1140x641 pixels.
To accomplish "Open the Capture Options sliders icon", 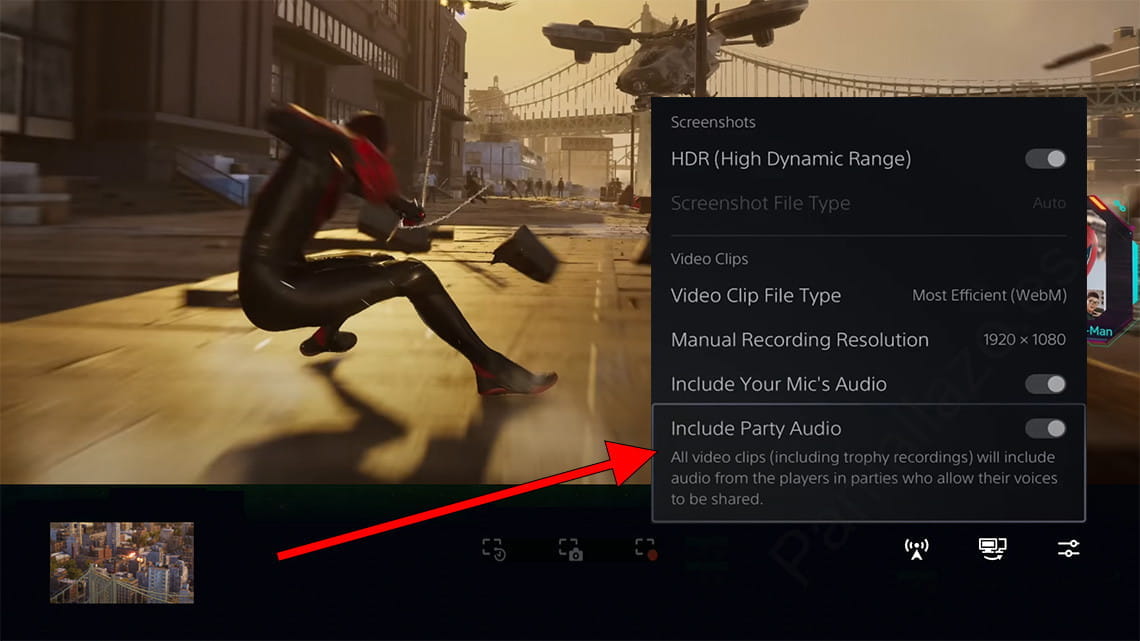I will (x=1068, y=548).
